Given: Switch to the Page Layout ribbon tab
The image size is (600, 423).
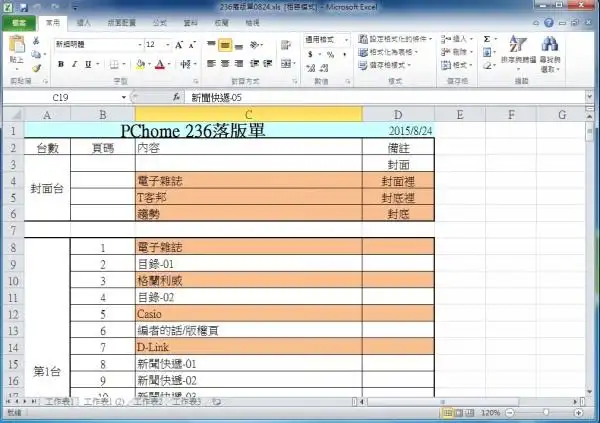Looking at the screenshot, I should (x=122, y=23).
